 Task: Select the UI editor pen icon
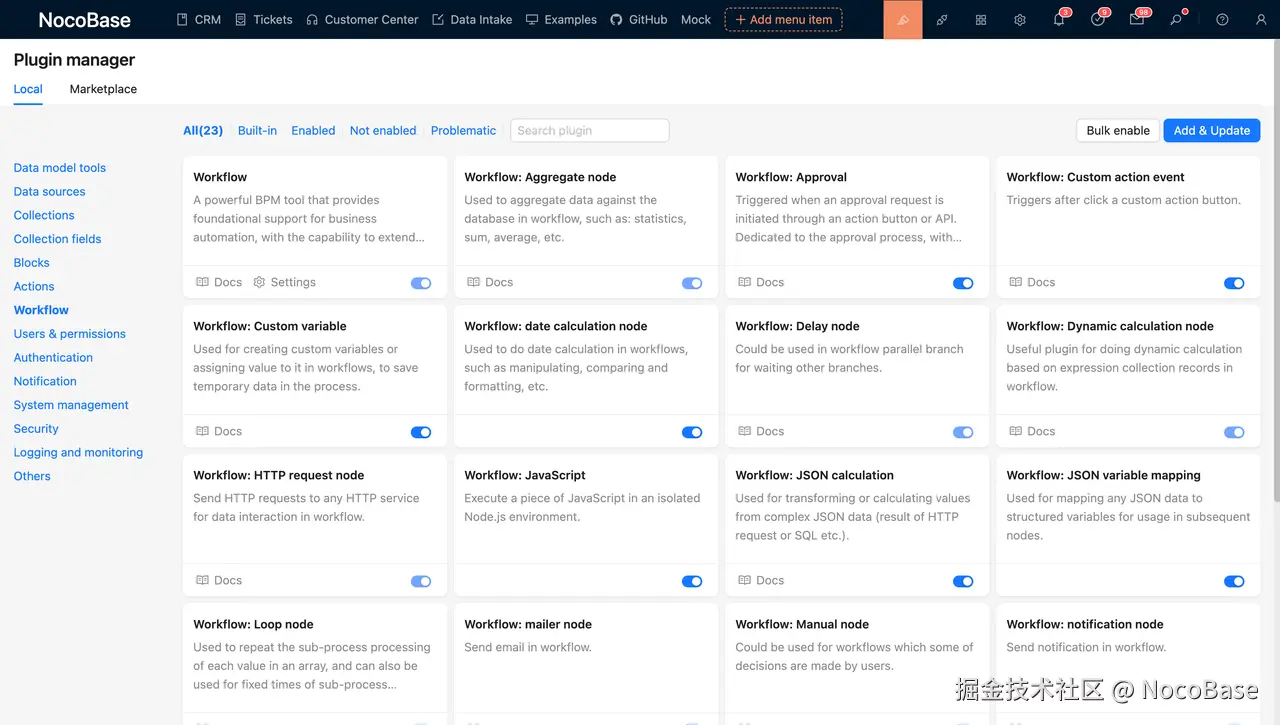(x=903, y=19)
